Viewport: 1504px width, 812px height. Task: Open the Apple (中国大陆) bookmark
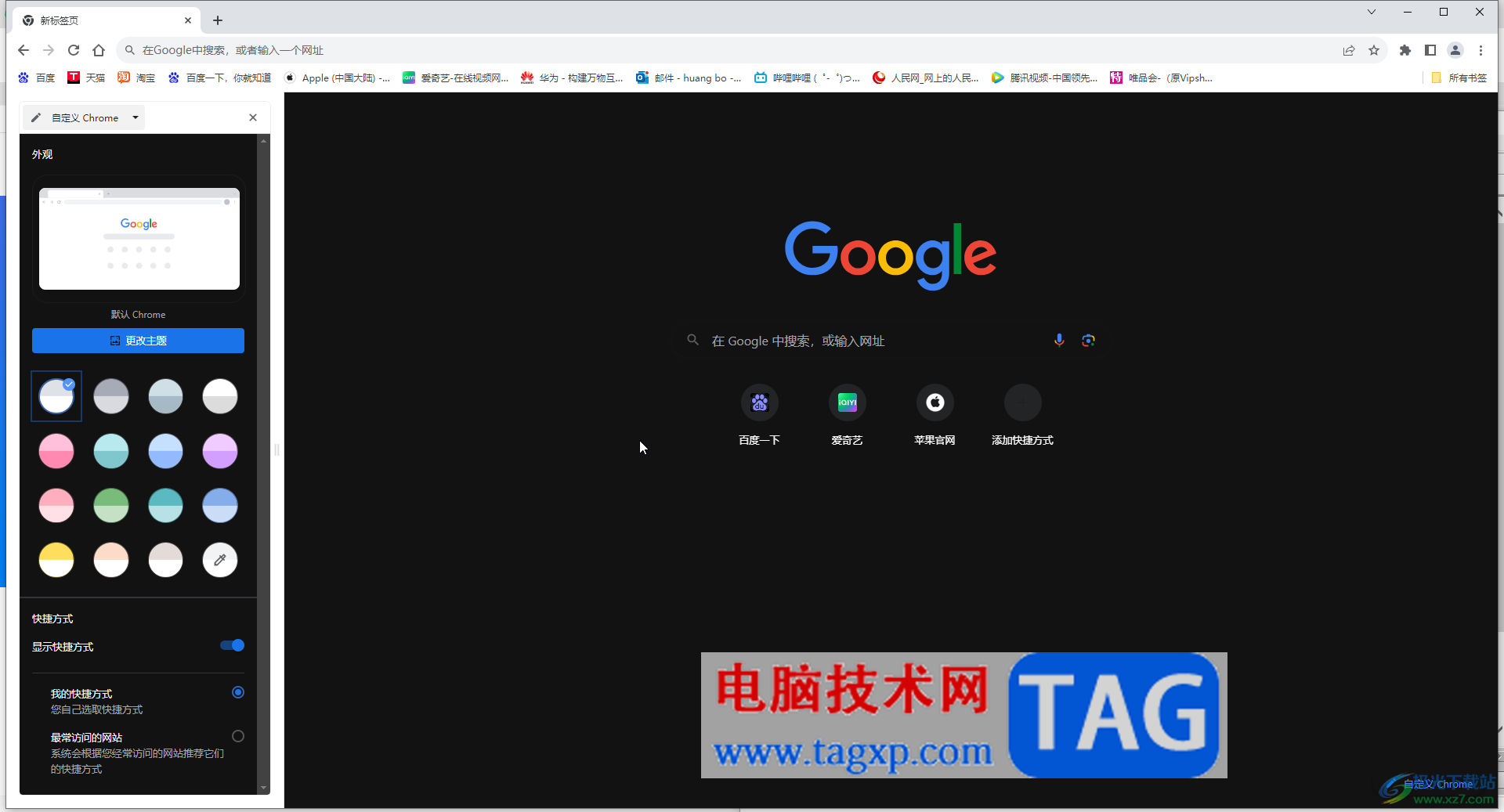337,78
